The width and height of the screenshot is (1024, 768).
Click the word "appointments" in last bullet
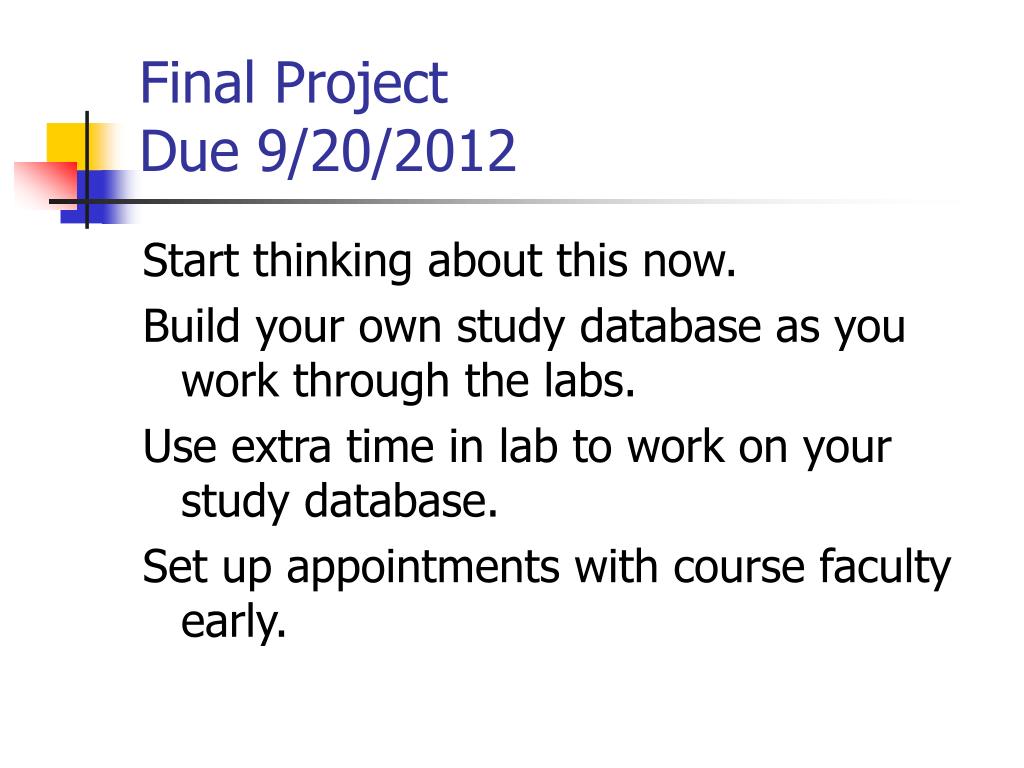423,567
